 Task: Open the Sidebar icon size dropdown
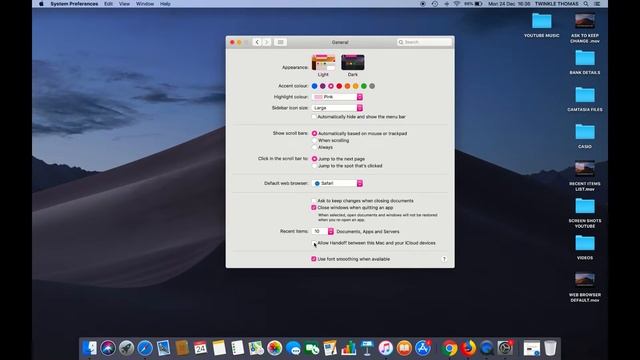337,108
